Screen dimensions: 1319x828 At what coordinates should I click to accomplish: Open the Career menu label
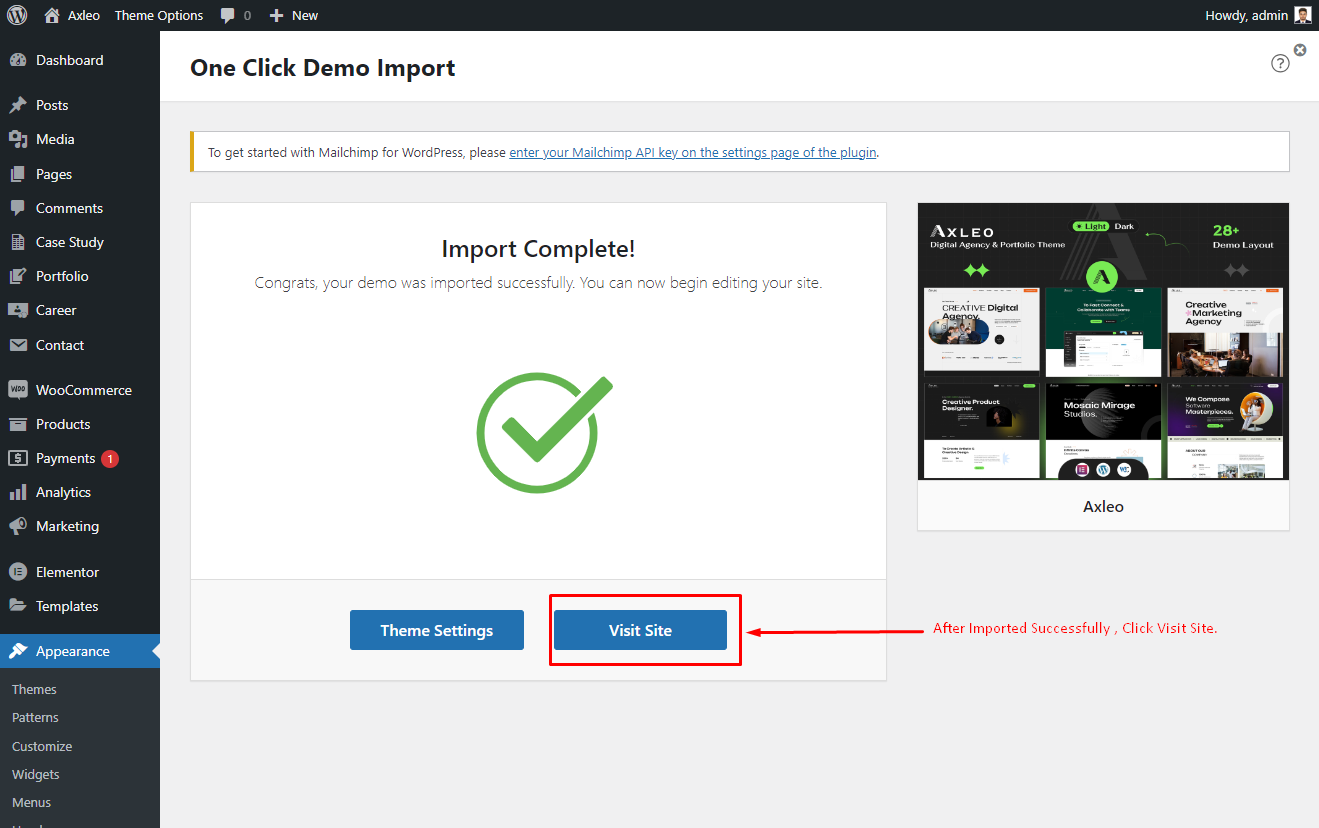pos(56,310)
